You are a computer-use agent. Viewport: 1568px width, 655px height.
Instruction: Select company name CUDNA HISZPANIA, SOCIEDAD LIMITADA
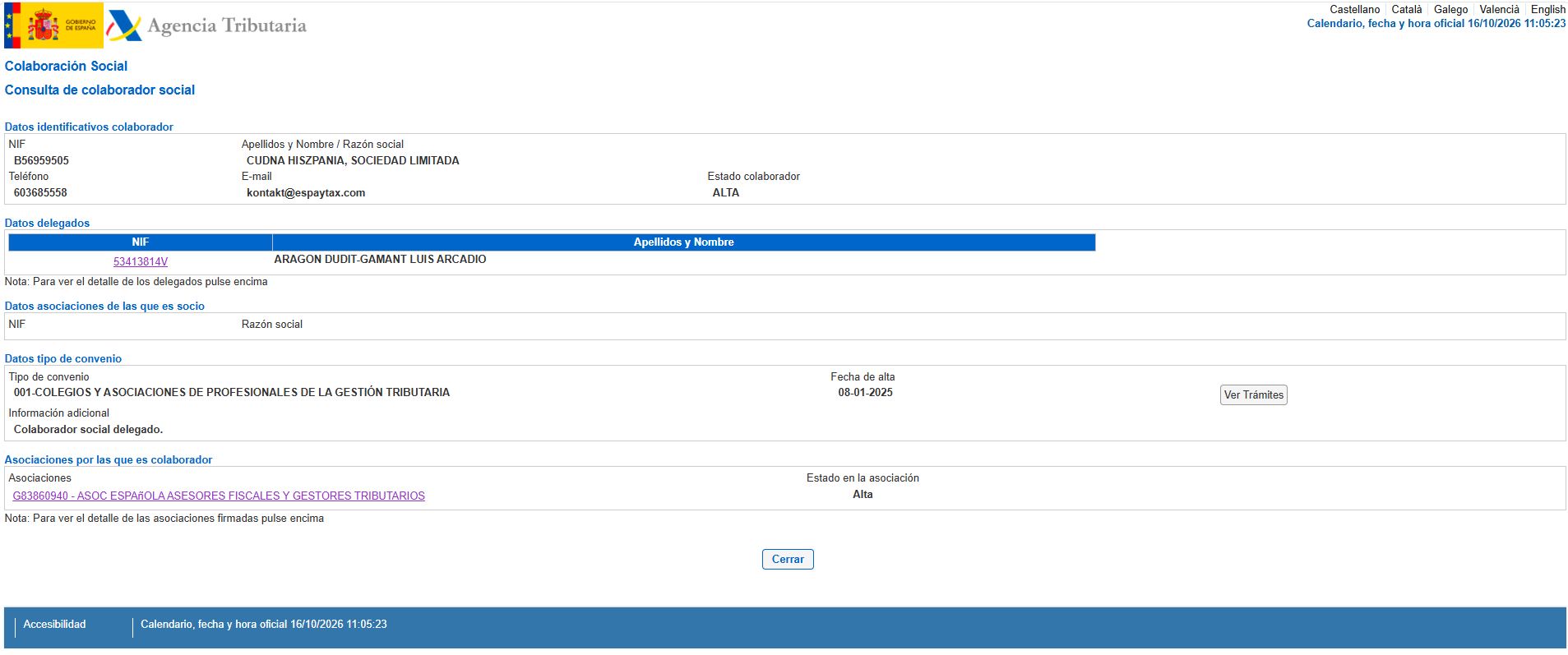click(353, 161)
